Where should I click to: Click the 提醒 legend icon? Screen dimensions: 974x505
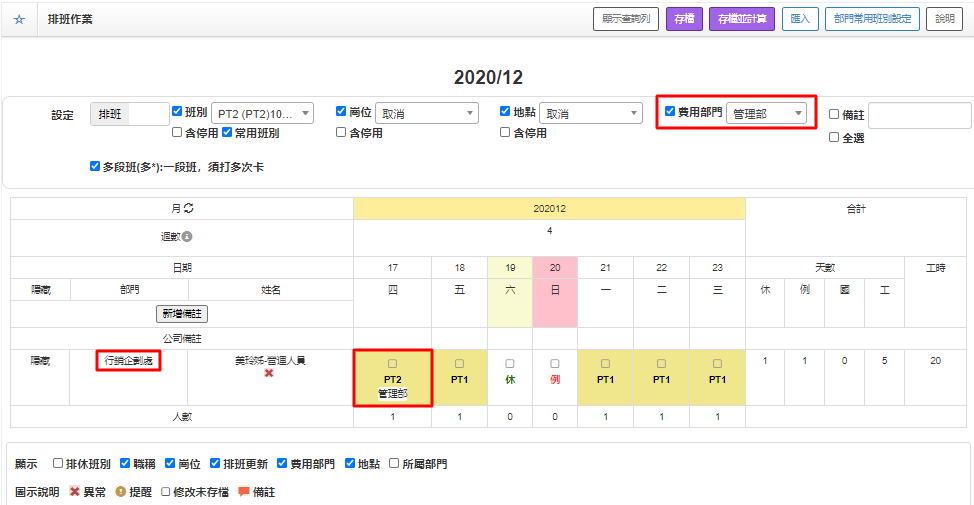click(121, 491)
